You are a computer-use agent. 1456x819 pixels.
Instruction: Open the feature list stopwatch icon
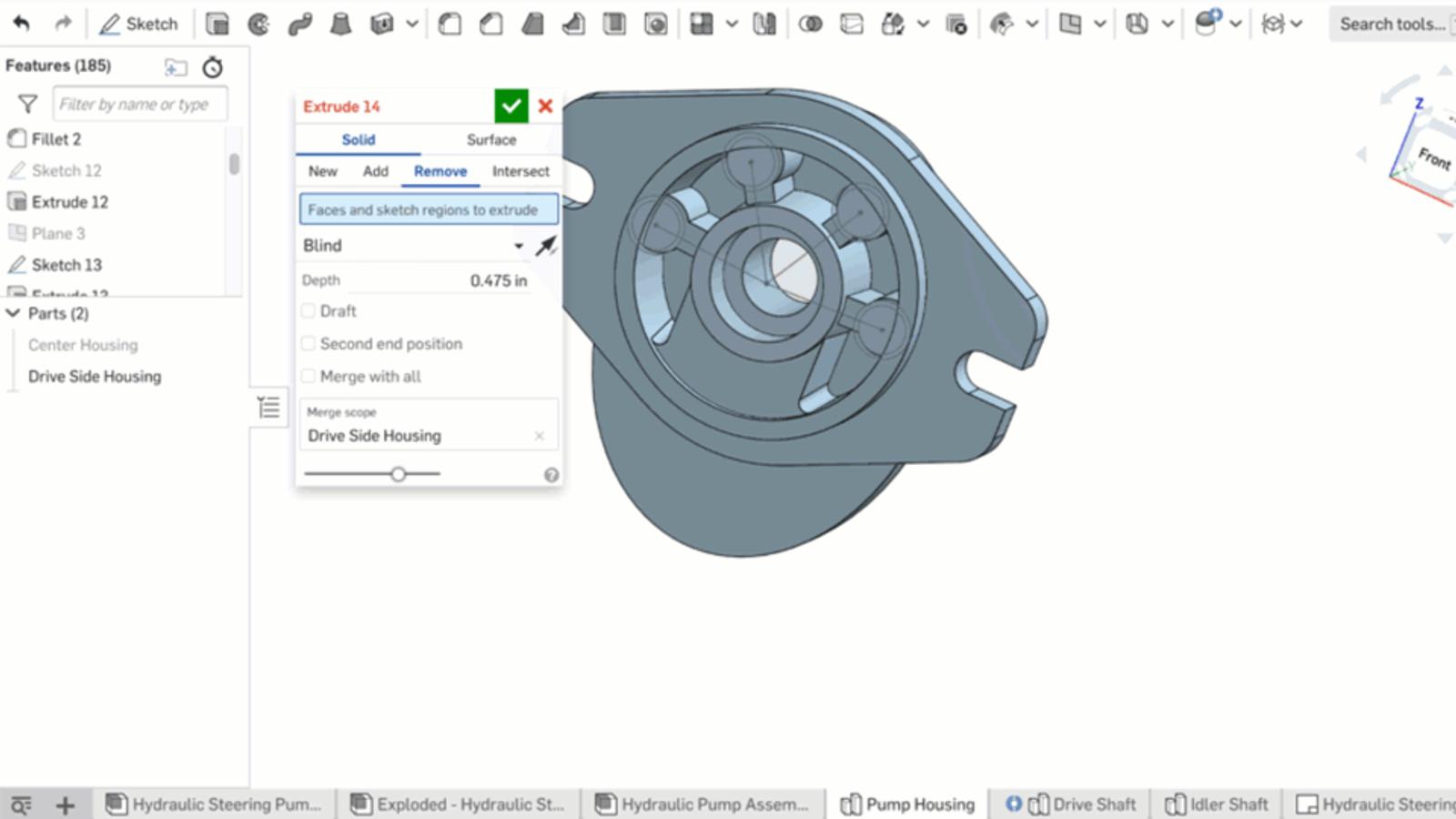tap(212, 66)
